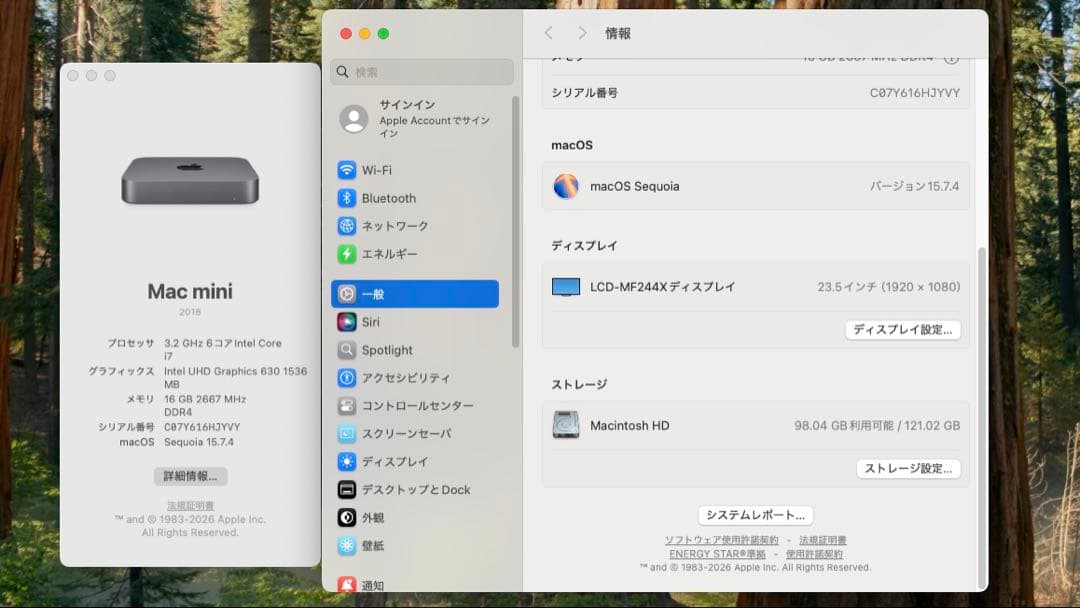The height and width of the screenshot is (608, 1080).
Task: Open ディスプレイ設定... button
Action: [903, 330]
